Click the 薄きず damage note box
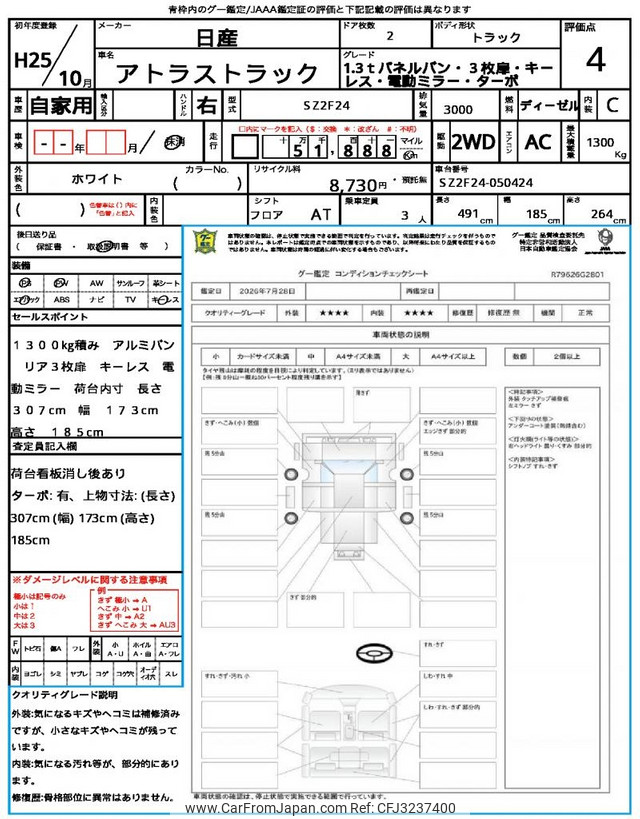The image size is (640, 819). 381,403
